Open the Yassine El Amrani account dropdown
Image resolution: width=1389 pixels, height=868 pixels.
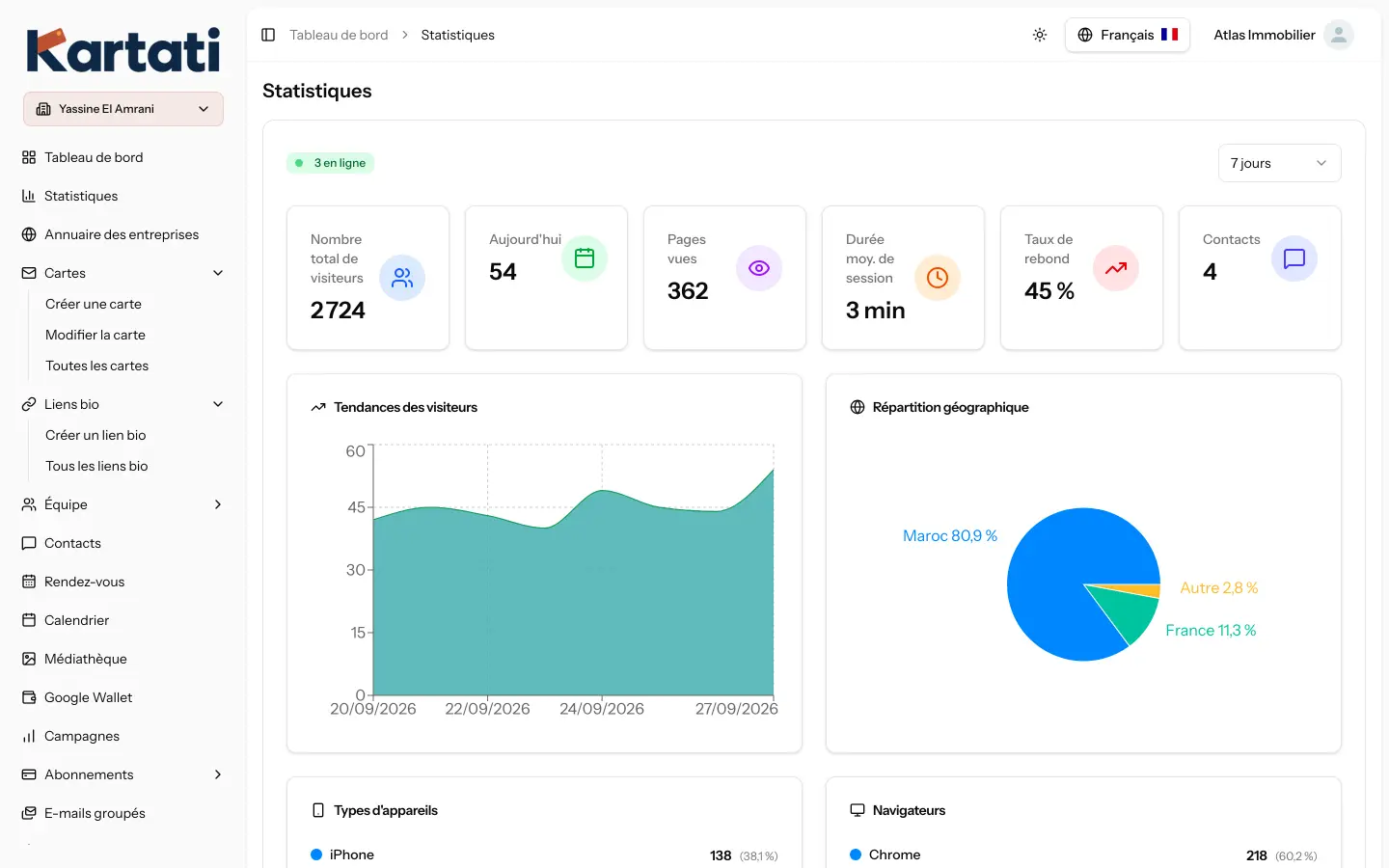(123, 109)
